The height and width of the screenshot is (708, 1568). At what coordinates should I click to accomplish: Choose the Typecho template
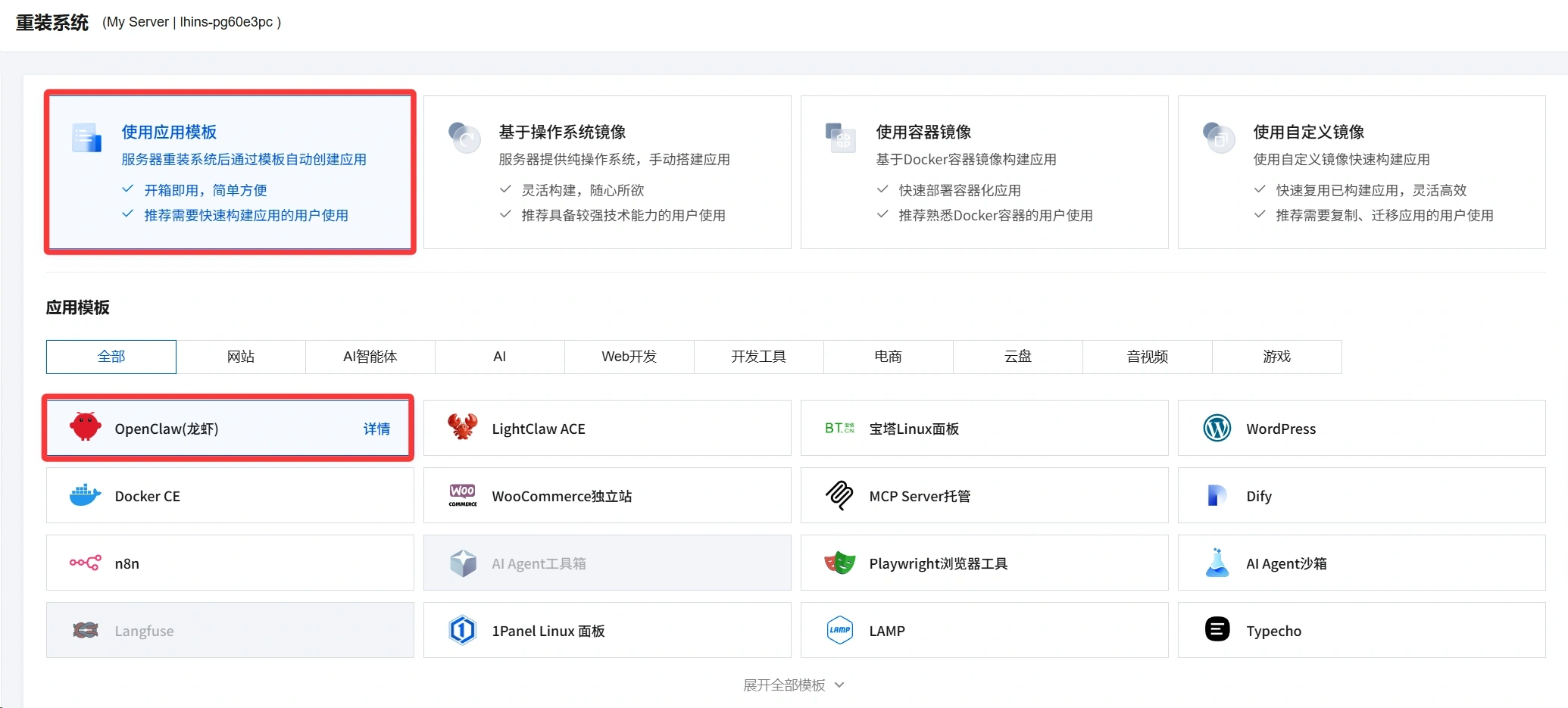point(1361,630)
